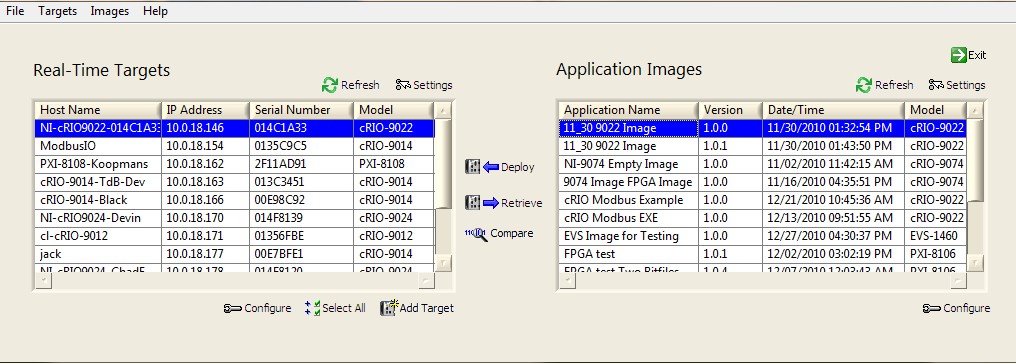Click the green Exit icon
The width and height of the screenshot is (1016, 364).
958,55
